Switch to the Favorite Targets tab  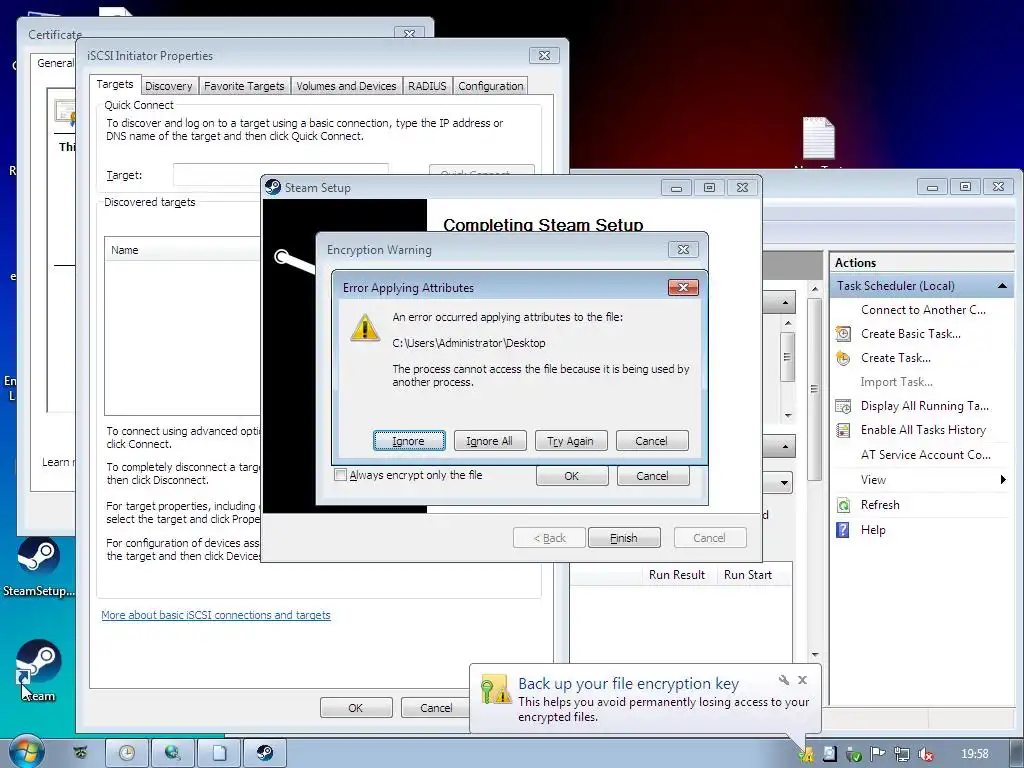pos(244,86)
